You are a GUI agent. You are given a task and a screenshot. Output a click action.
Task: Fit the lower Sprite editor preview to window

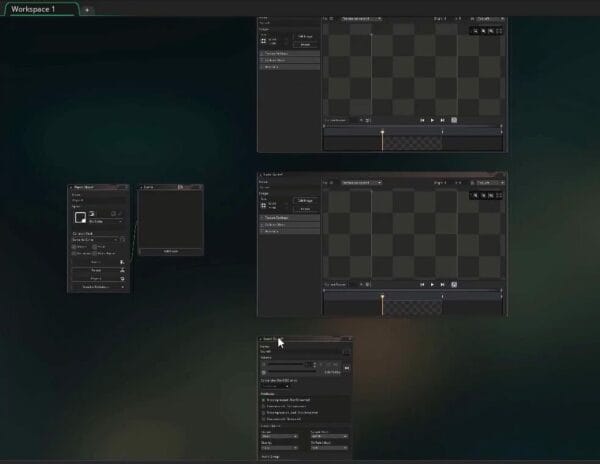click(x=499, y=195)
